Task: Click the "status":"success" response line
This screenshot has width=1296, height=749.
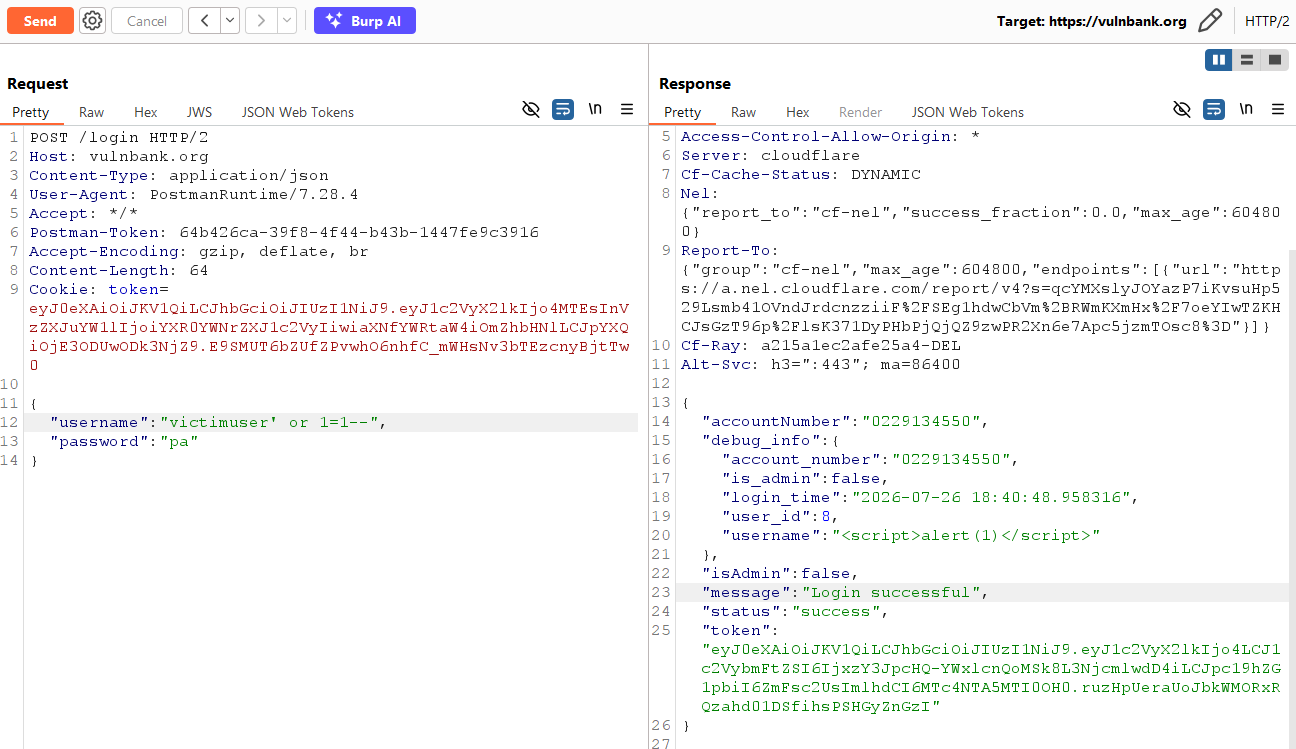Action: tap(796, 611)
